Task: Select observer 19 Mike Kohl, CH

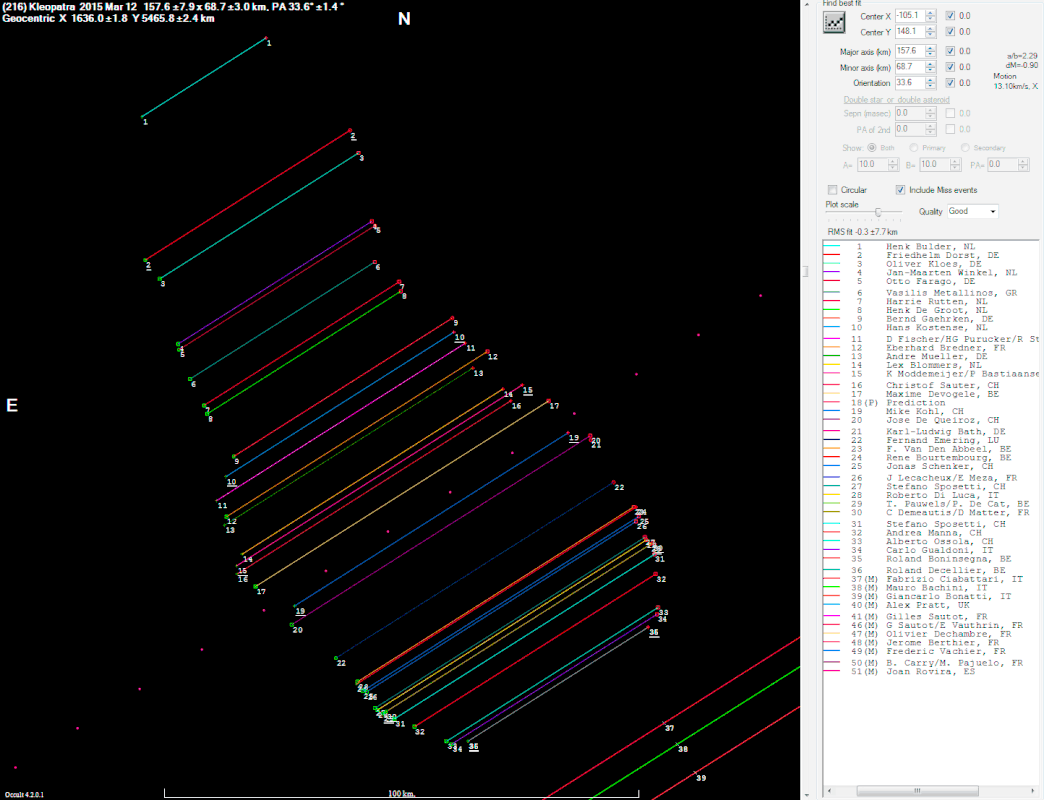Action: pos(930,411)
